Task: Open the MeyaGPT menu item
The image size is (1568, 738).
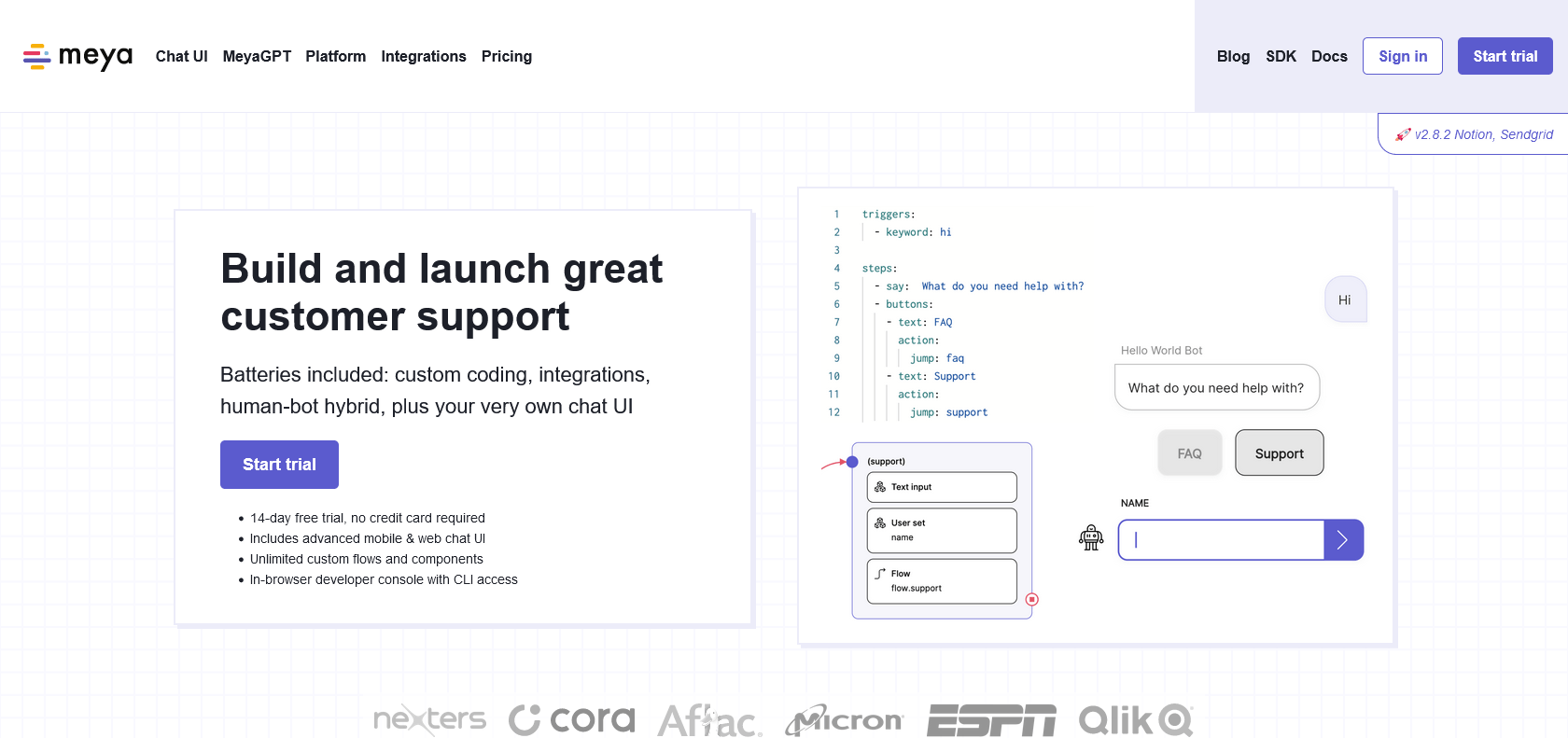Action: pyautogui.click(x=257, y=56)
